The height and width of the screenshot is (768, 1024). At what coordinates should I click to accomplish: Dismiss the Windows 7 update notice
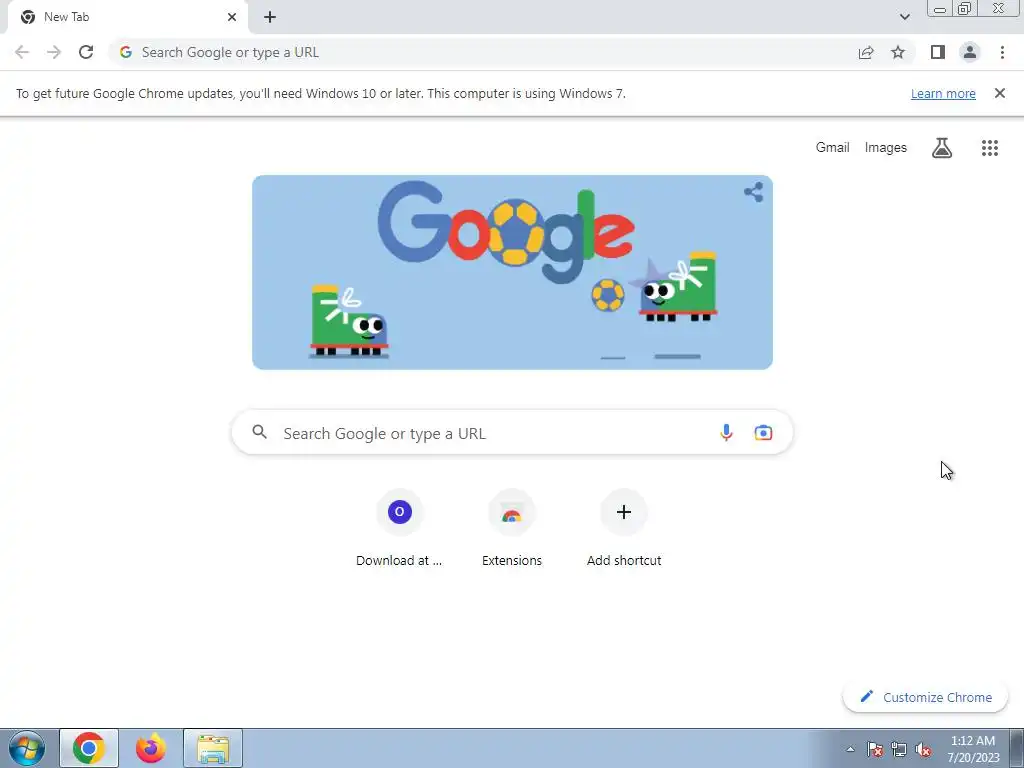(1000, 93)
